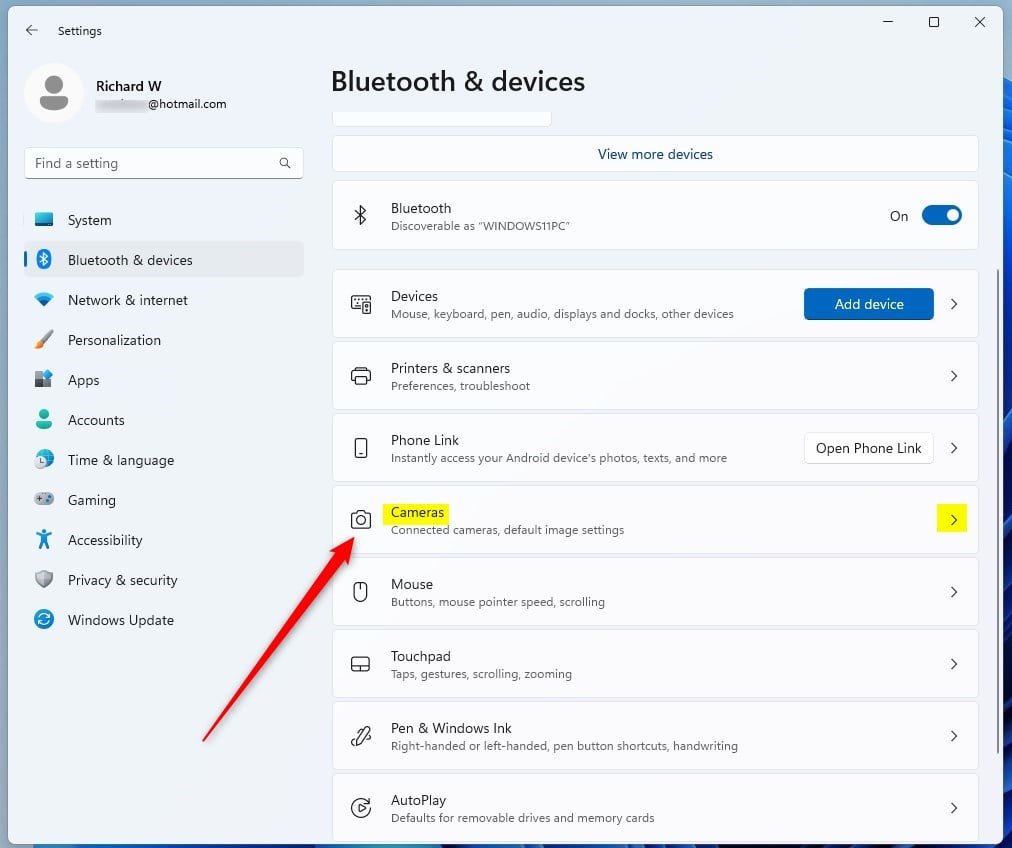Expand the Cameras chevron
The width and height of the screenshot is (1012, 848).
953,520
